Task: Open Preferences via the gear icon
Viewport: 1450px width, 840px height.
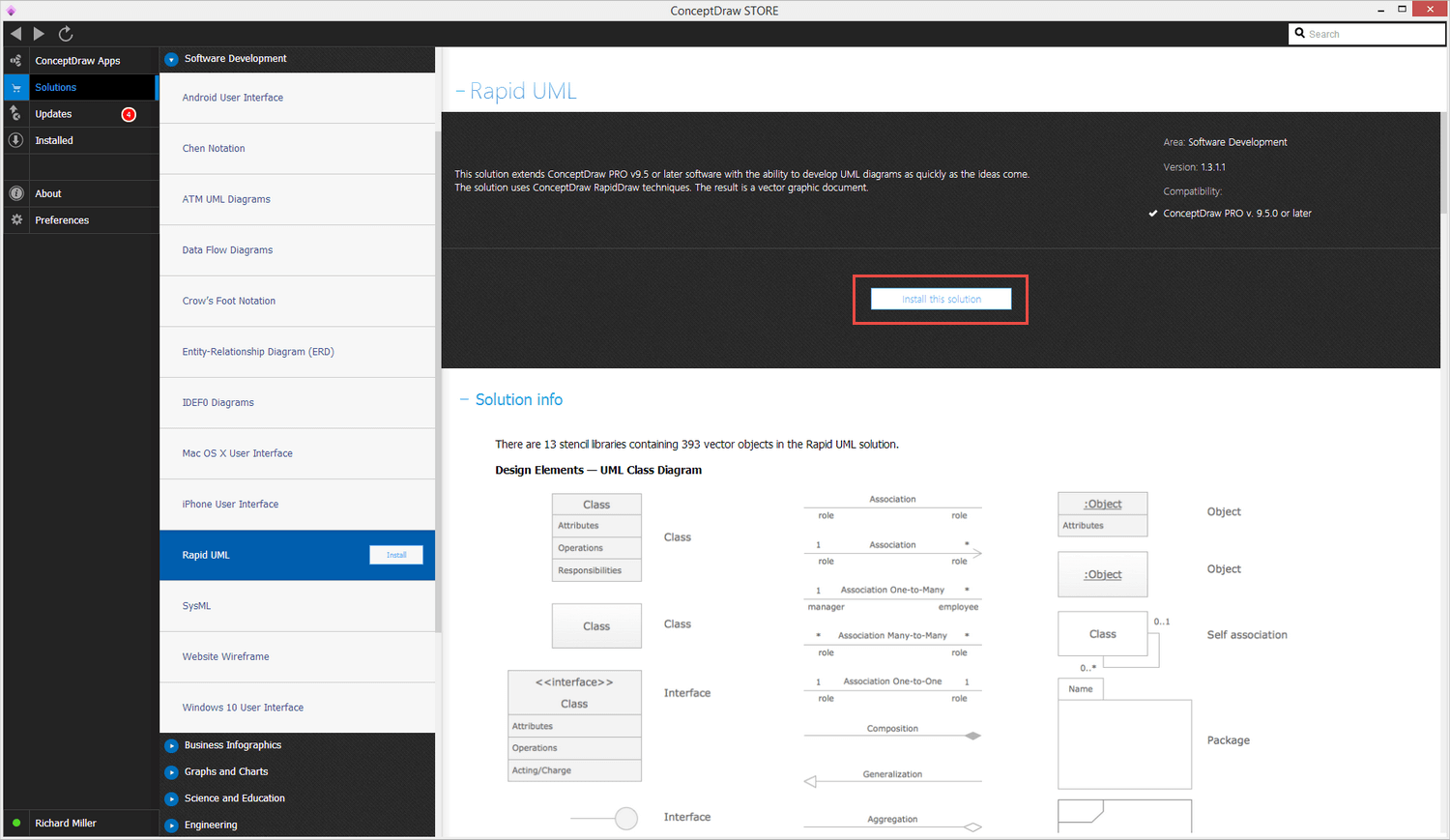Action: point(15,220)
